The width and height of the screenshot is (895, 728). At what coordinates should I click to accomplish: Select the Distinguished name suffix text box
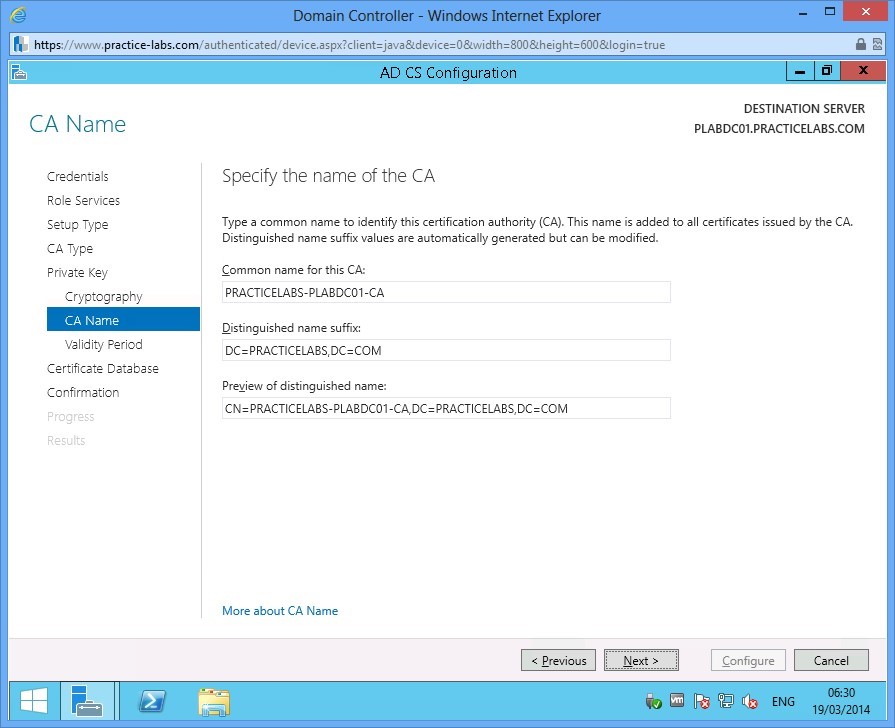[x=446, y=351]
